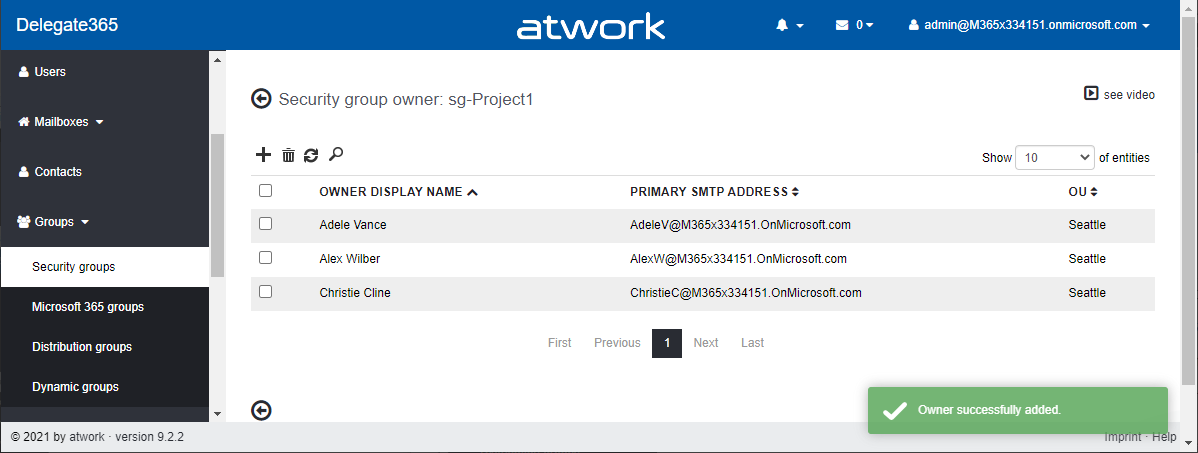The height and width of the screenshot is (453, 1198).
Task: Click the sidebar scrollbar thumb
Action: click(217, 205)
